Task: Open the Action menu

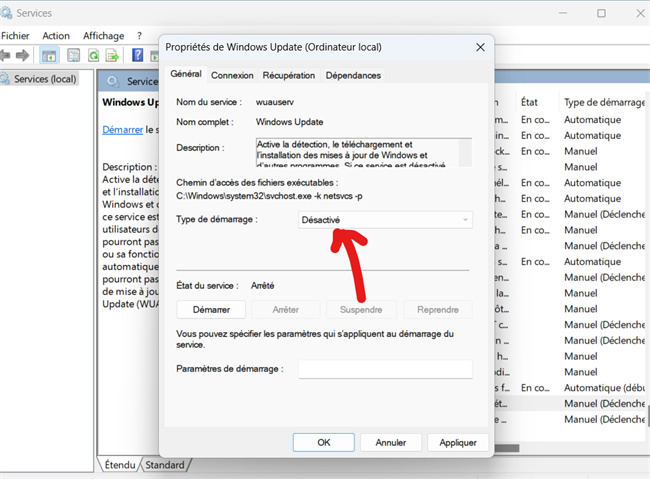Action: point(56,36)
